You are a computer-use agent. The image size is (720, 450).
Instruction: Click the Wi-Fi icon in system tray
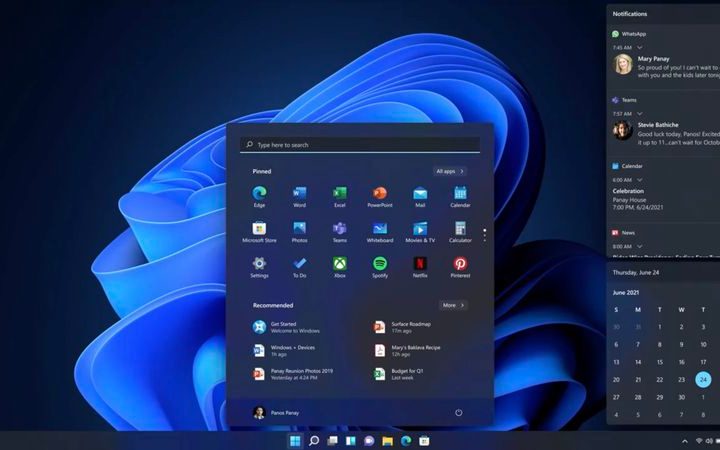(699, 442)
